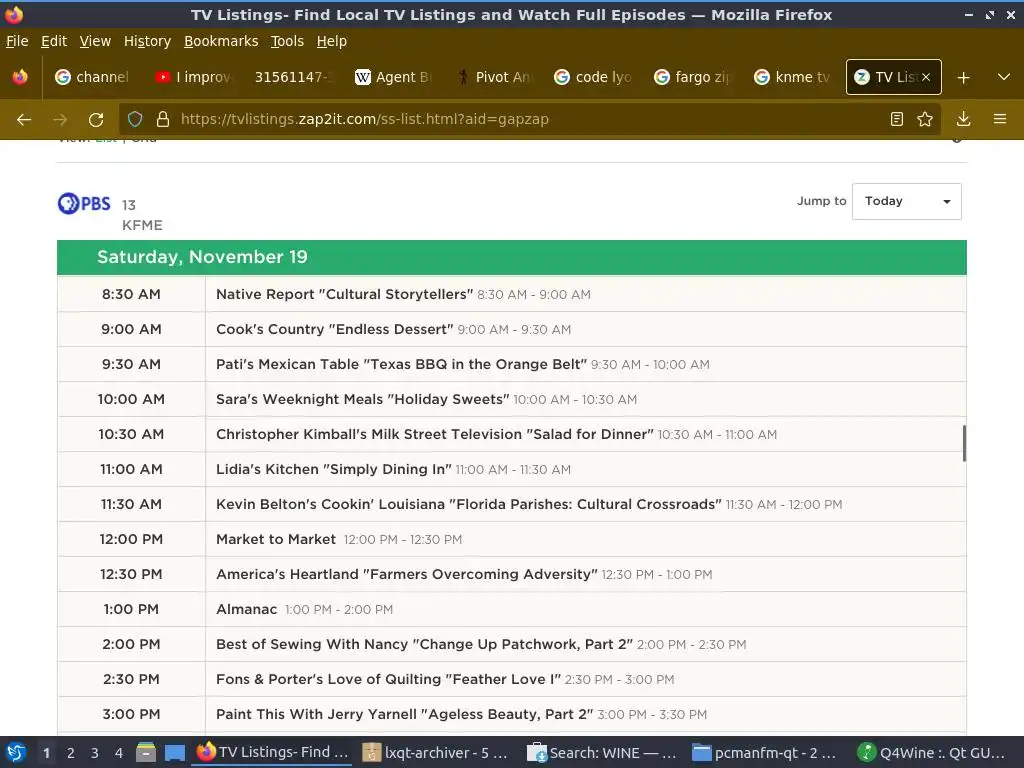Open Sara's Weeknight Meals Holiday Sweets

point(362,400)
